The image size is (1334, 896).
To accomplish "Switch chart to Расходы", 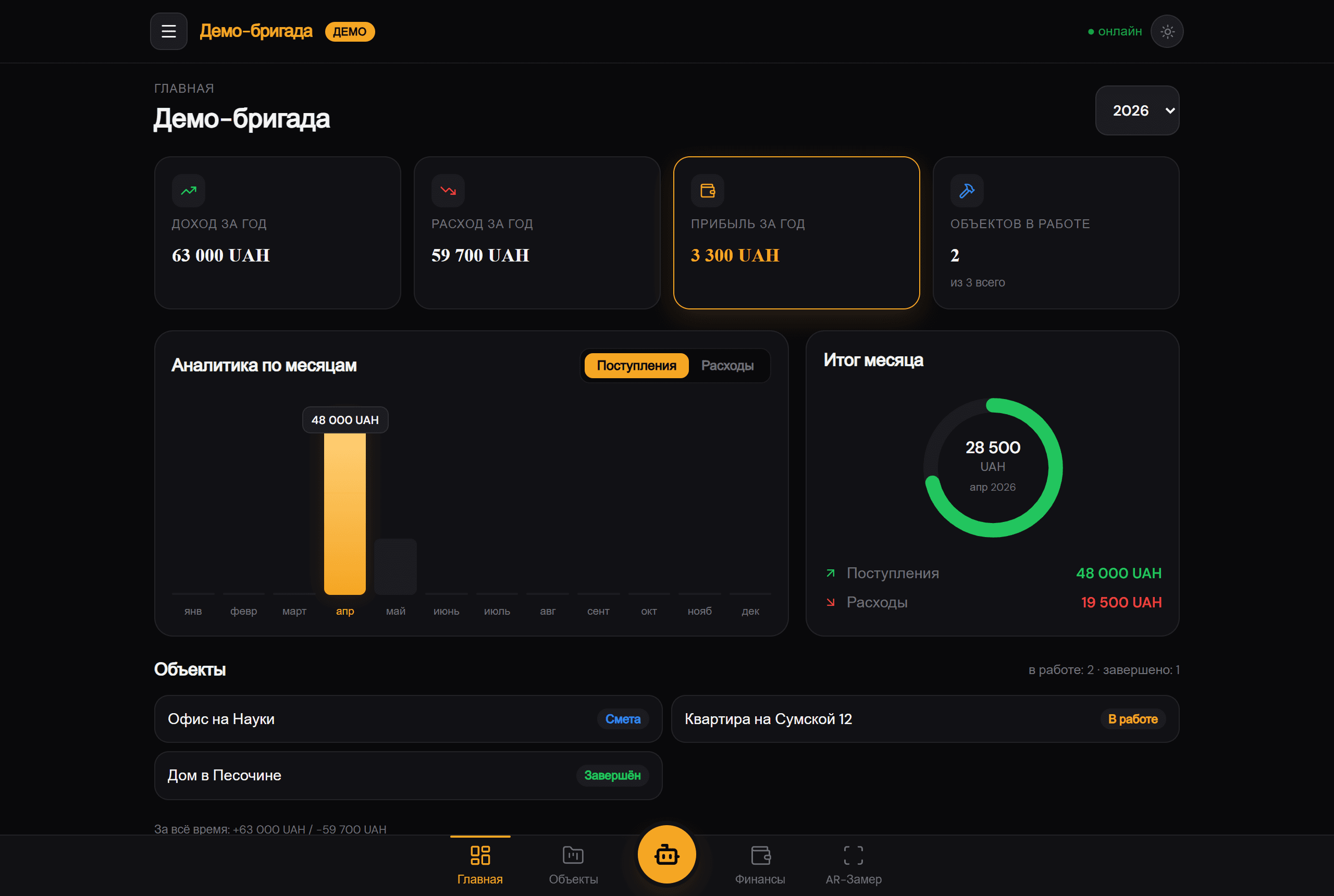I will point(727,366).
